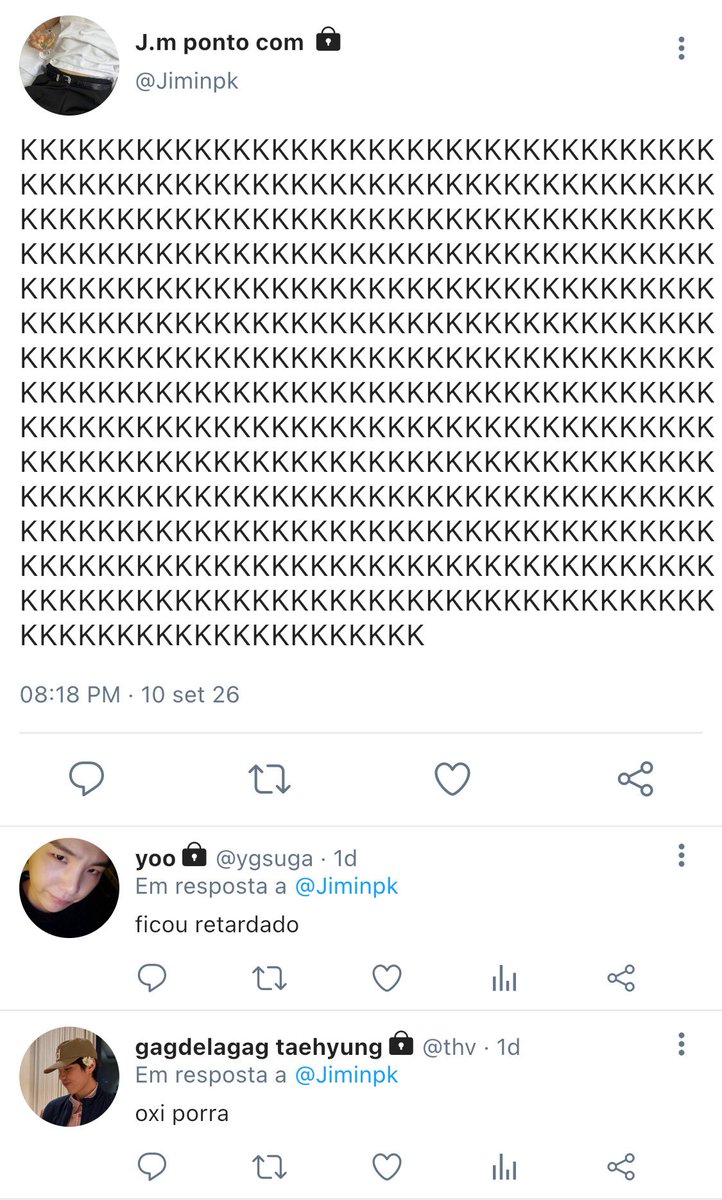
Task: Share yoo's reply tweet
Action: (621, 978)
